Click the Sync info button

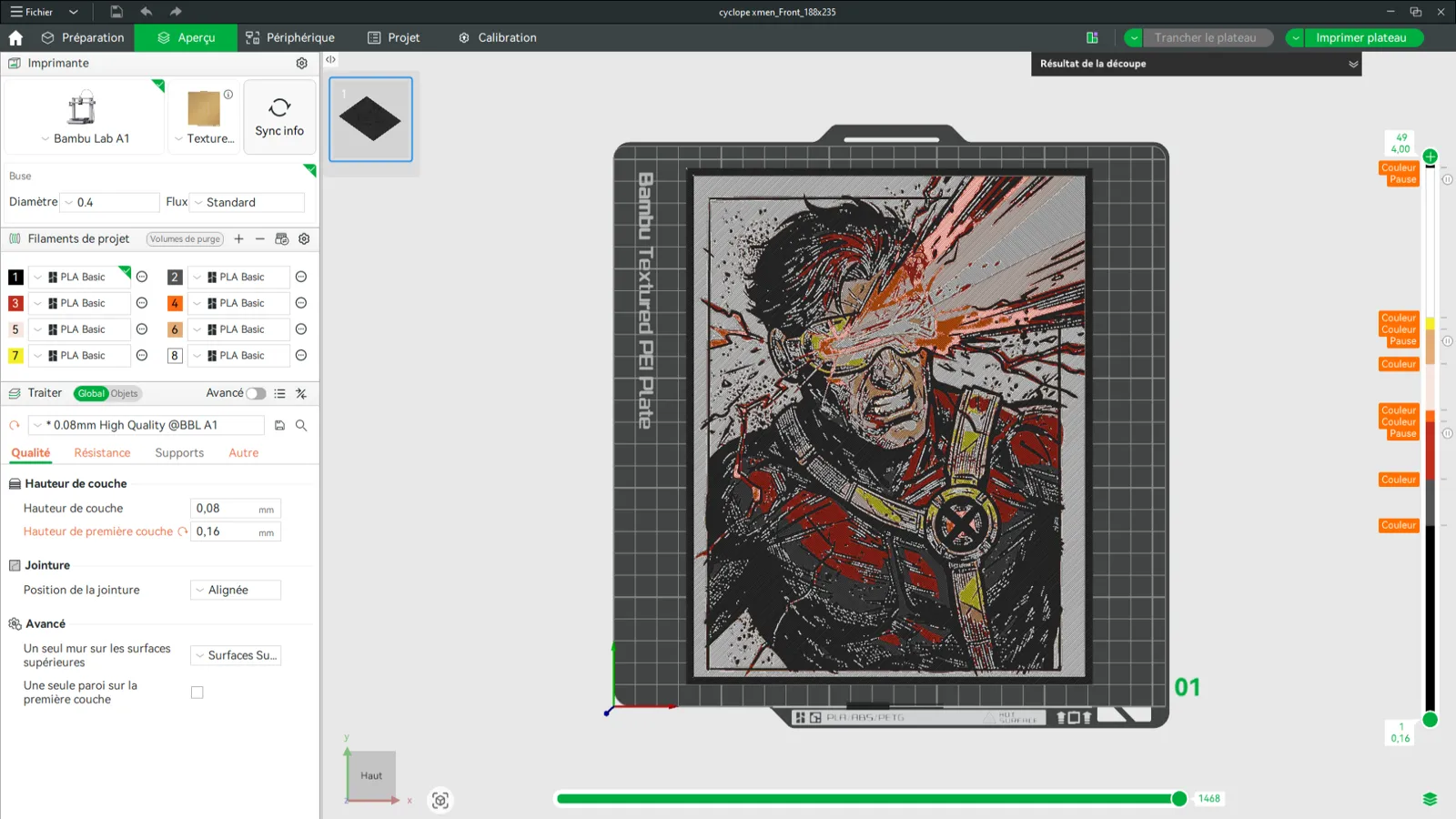tap(279, 116)
